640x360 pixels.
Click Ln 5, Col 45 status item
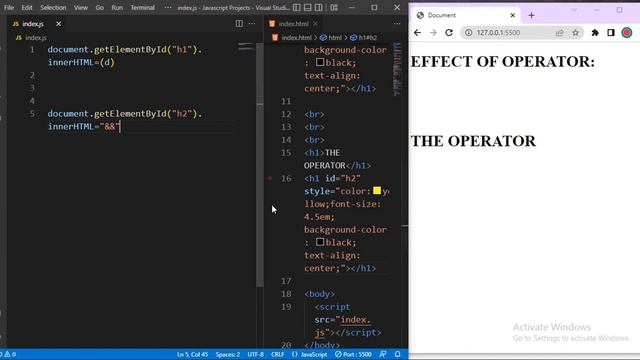[192, 354]
